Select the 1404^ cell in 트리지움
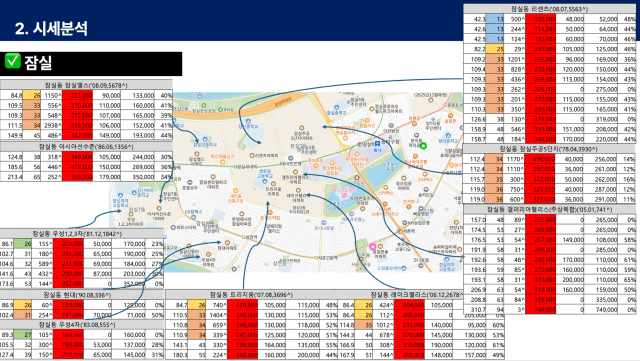640x361 pixels. click(x=216, y=315)
